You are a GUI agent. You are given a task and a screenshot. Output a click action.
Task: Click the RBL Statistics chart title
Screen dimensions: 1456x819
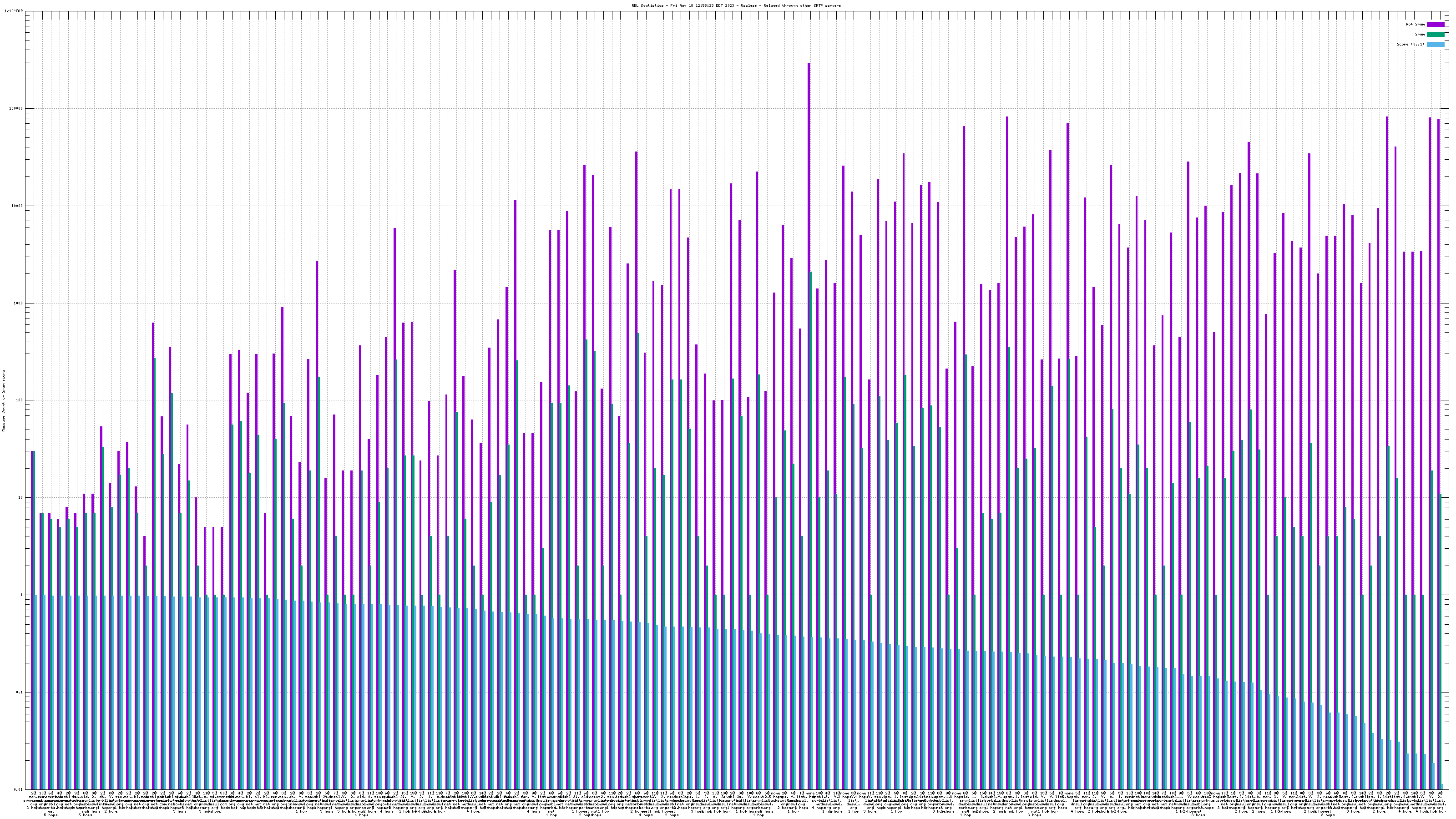(736, 5)
